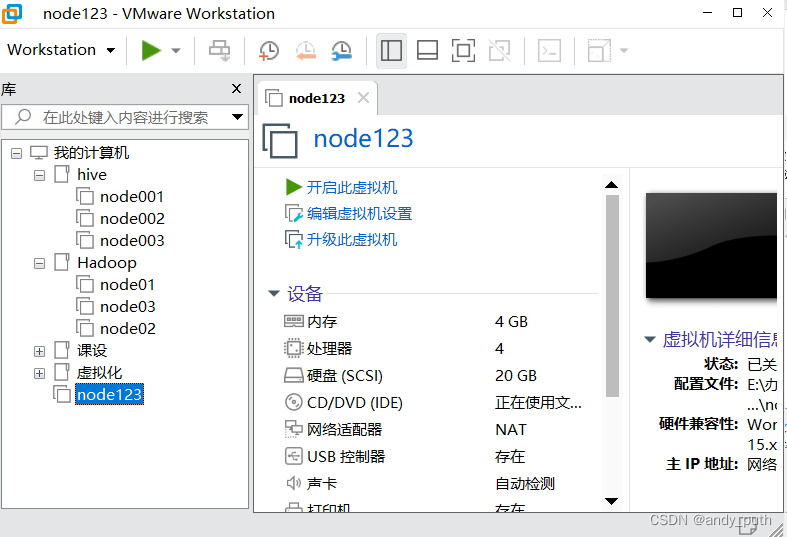The width and height of the screenshot is (787, 537).
Task: Click the 处理器 processor device icon
Action: click(294, 348)
